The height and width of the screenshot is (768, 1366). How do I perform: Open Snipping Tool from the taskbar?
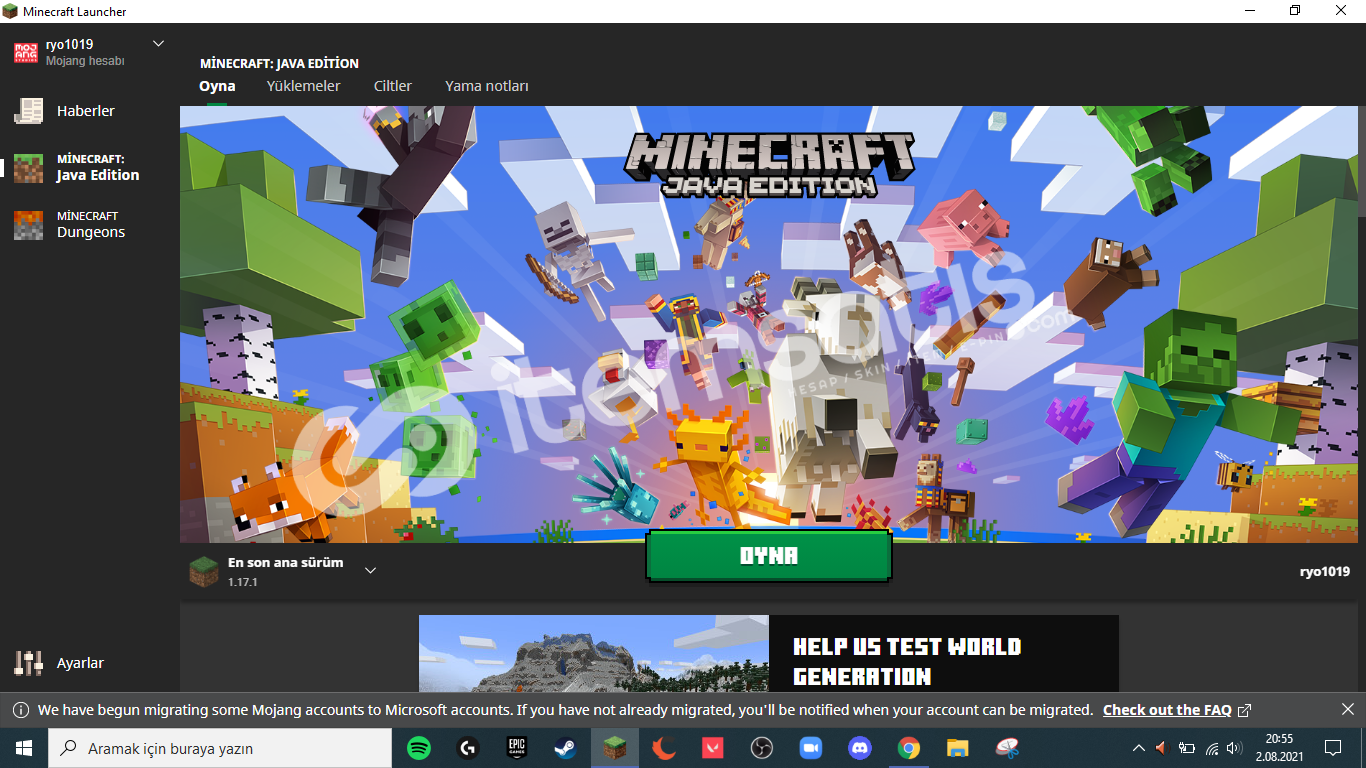point(1006,748)
